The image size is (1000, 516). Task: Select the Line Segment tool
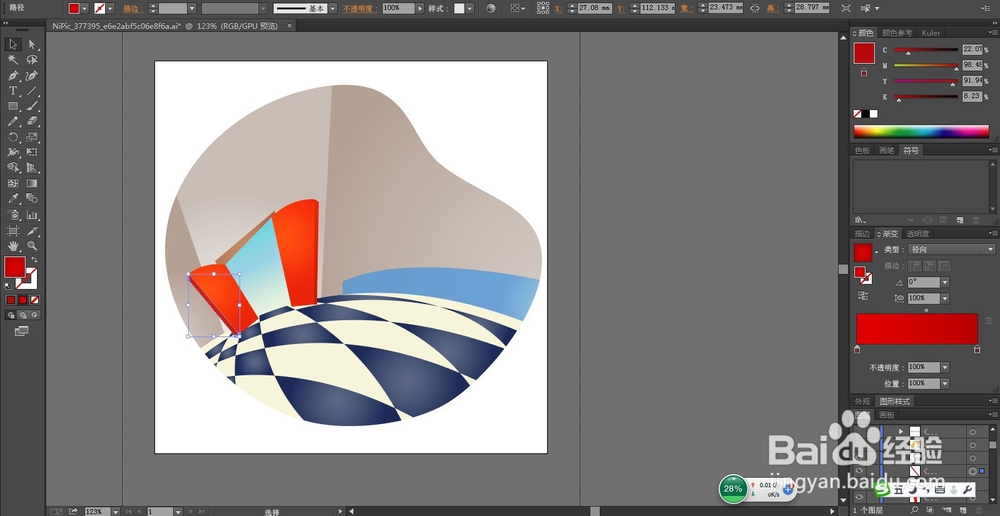click(32, 91)
